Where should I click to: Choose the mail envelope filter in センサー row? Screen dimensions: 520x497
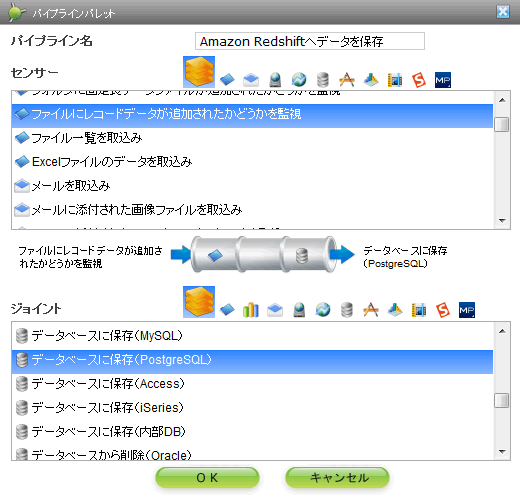click(x=251, y=80)
